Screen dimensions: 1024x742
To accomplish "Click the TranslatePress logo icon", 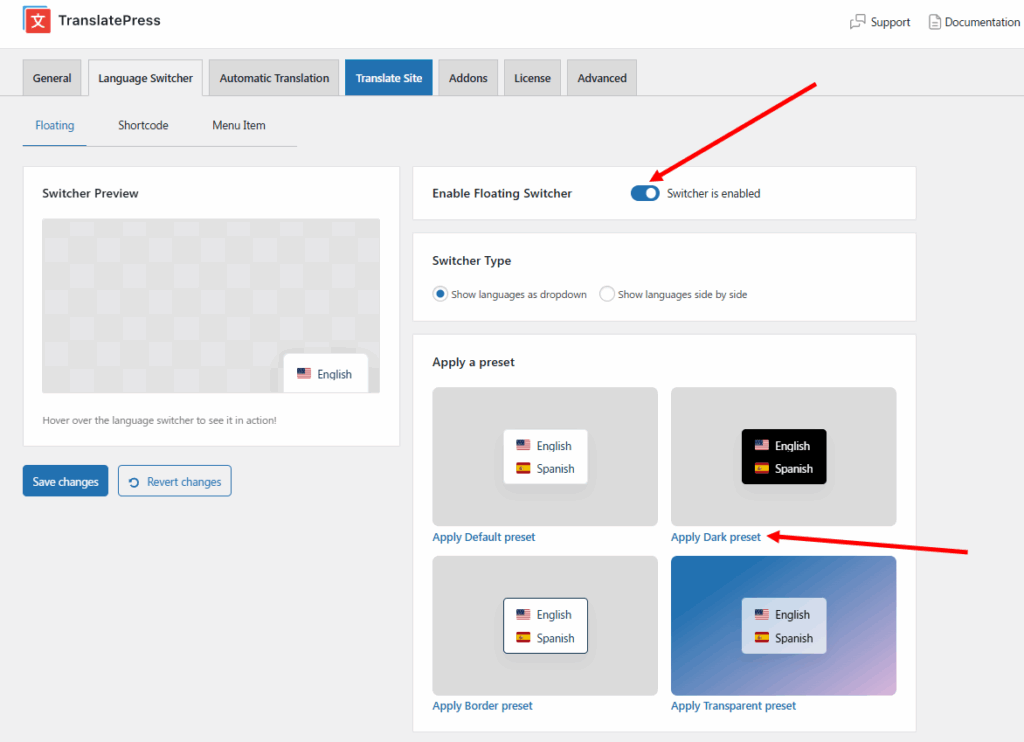I will click(x=37, y=20).
